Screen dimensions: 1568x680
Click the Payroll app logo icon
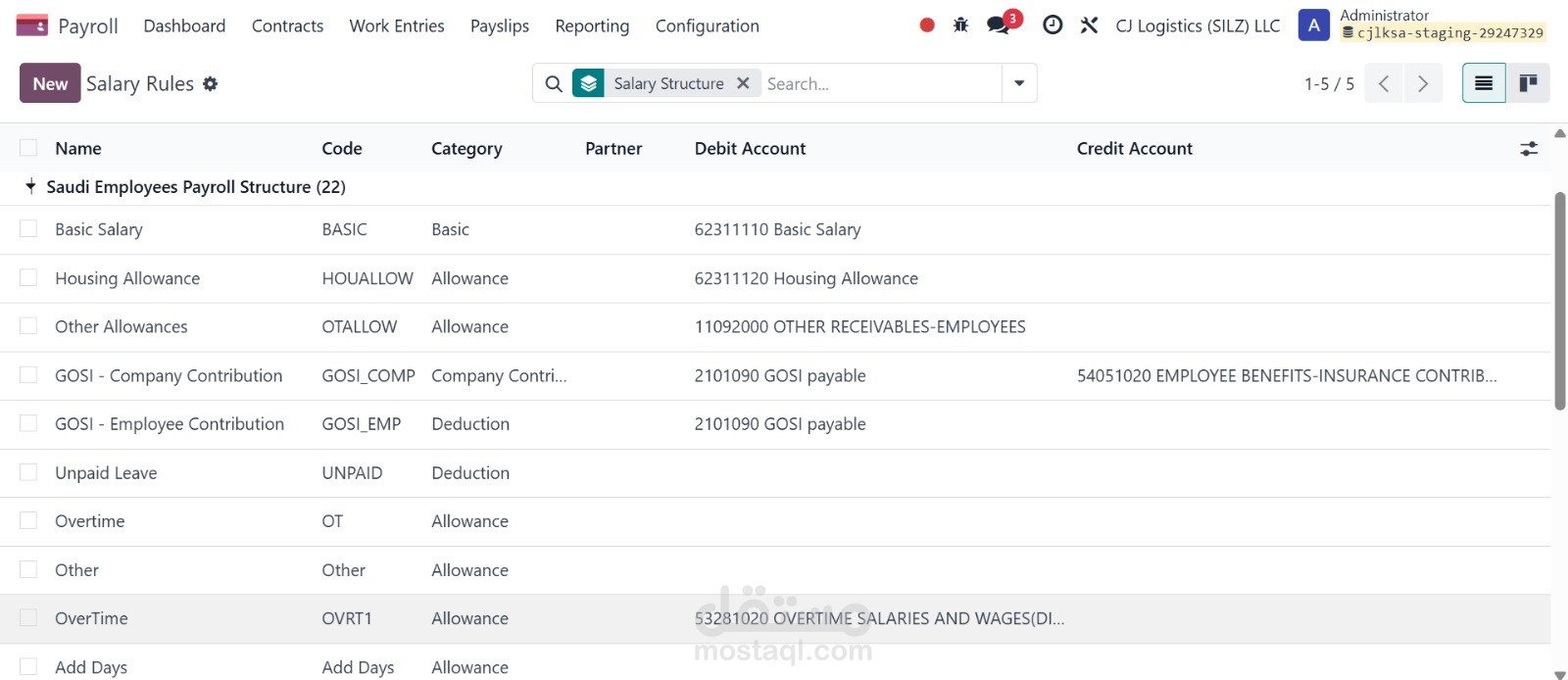(x=31, y=25)
